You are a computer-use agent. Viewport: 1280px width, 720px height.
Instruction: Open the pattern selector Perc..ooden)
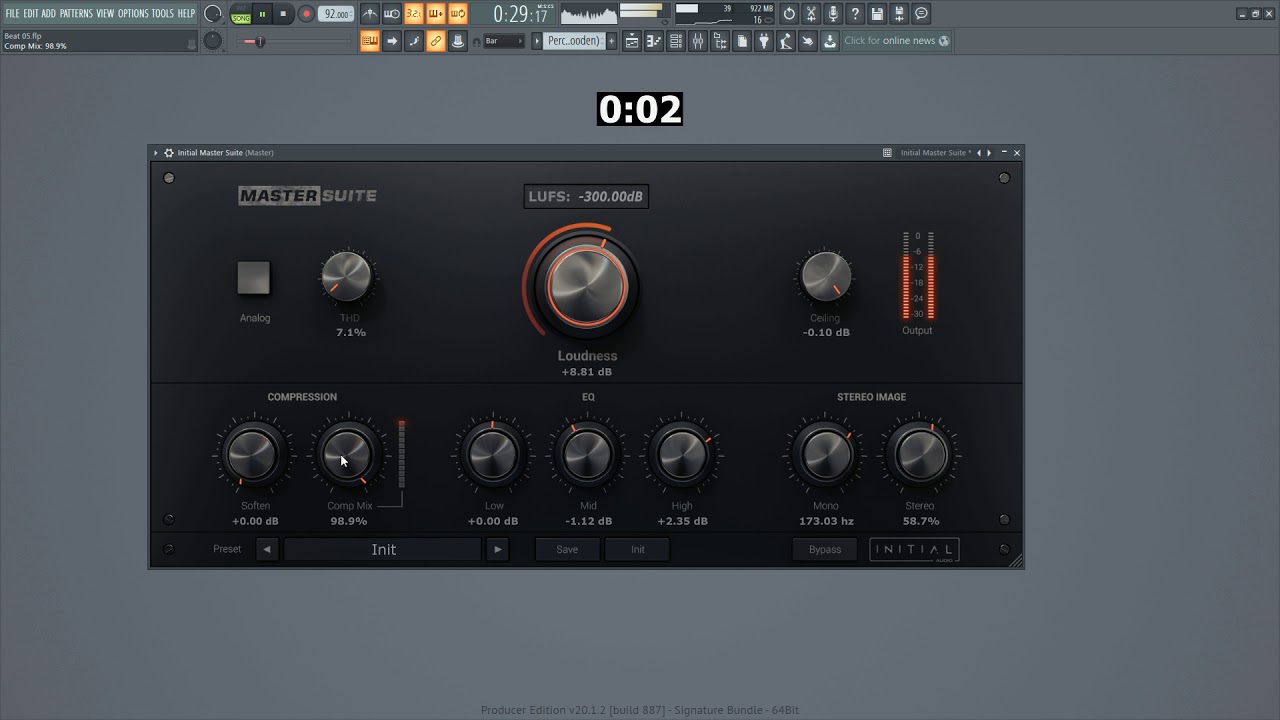[573, 41]
